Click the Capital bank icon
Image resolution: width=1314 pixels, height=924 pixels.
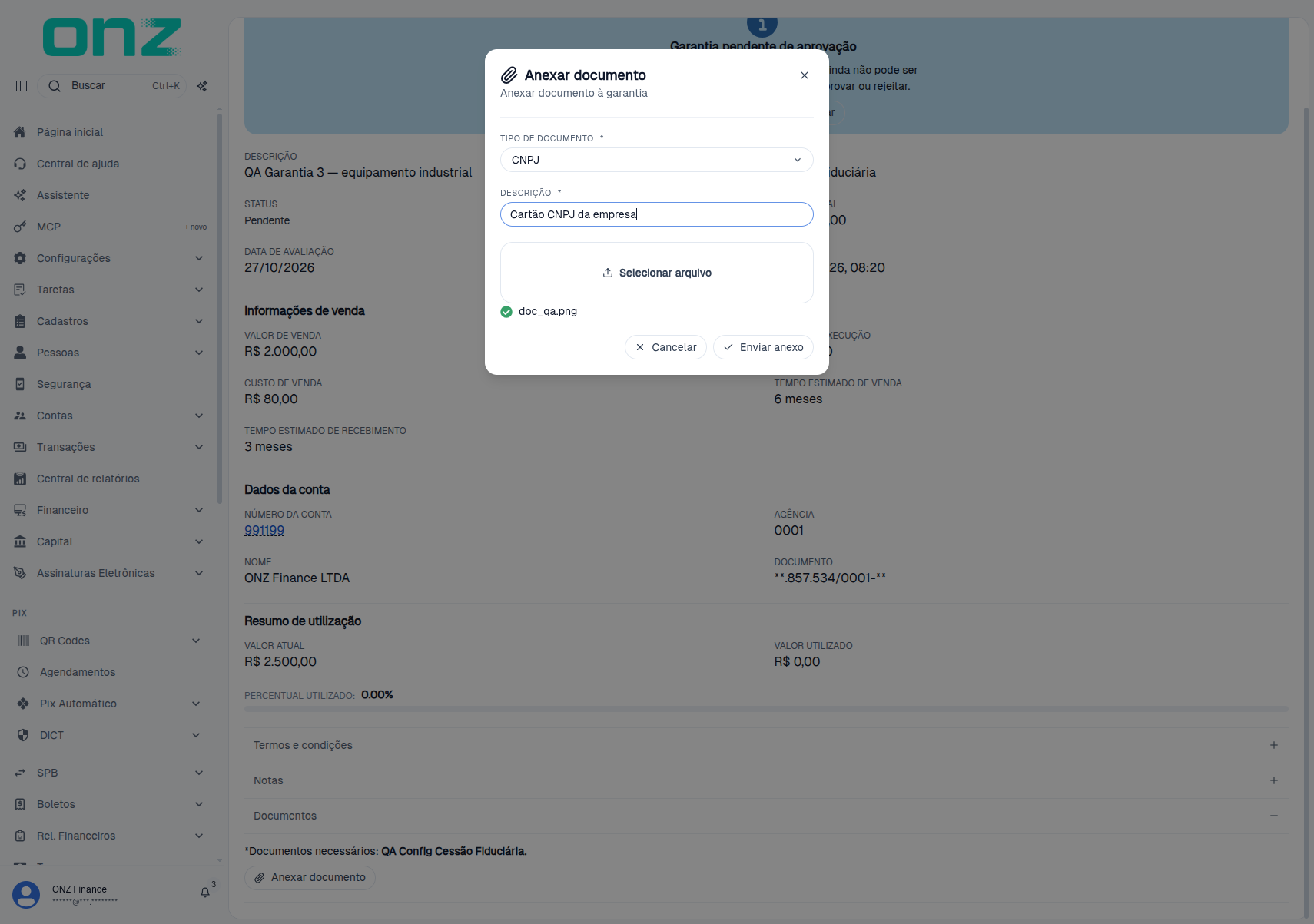[x=20, y=541]
